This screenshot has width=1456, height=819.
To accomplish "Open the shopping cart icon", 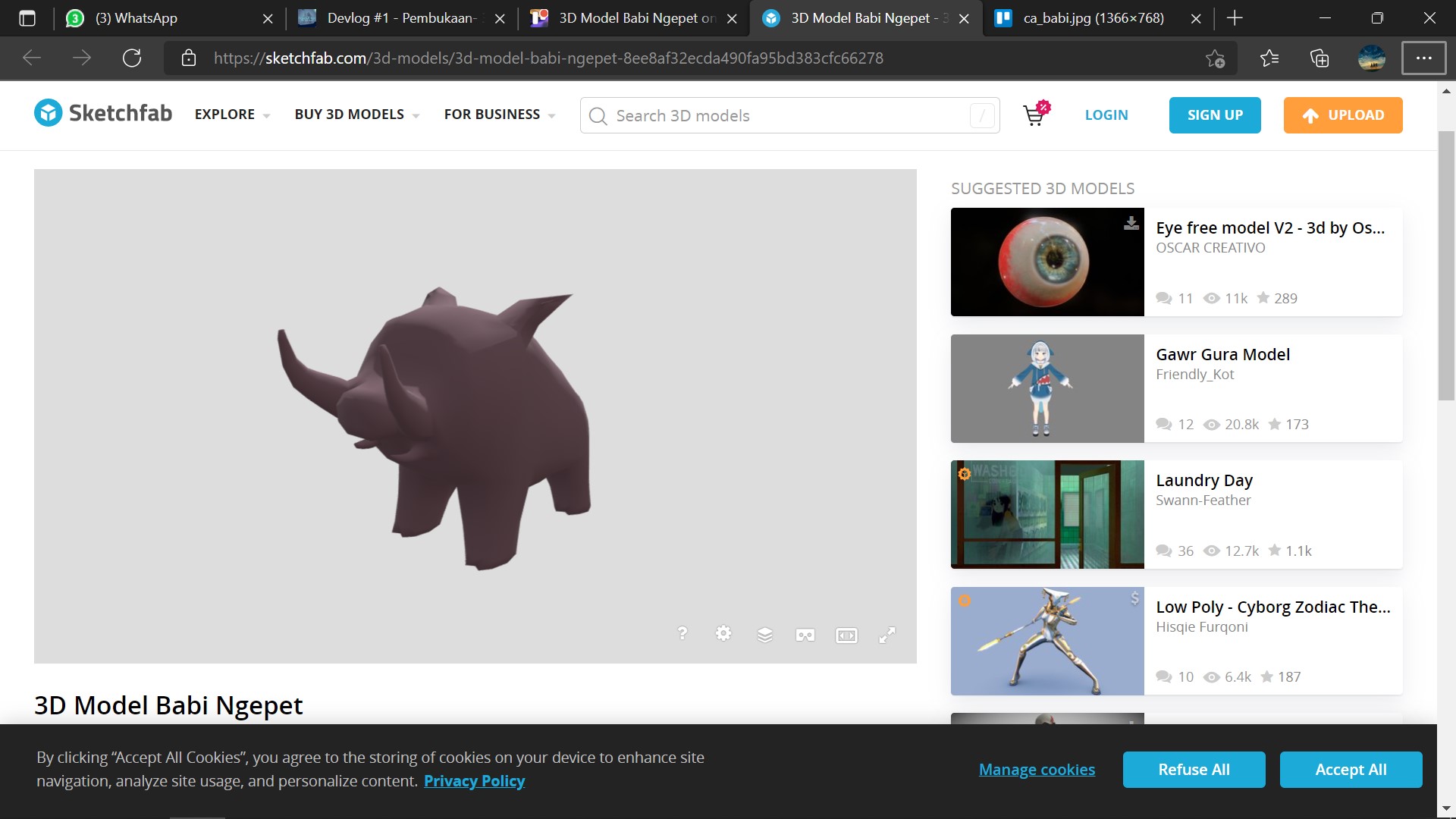I will point(1035,114).
